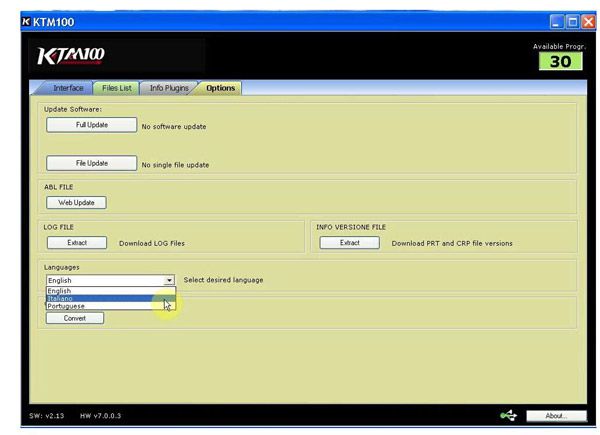
Task: Click the File Update button
Action: coord(91,164)
